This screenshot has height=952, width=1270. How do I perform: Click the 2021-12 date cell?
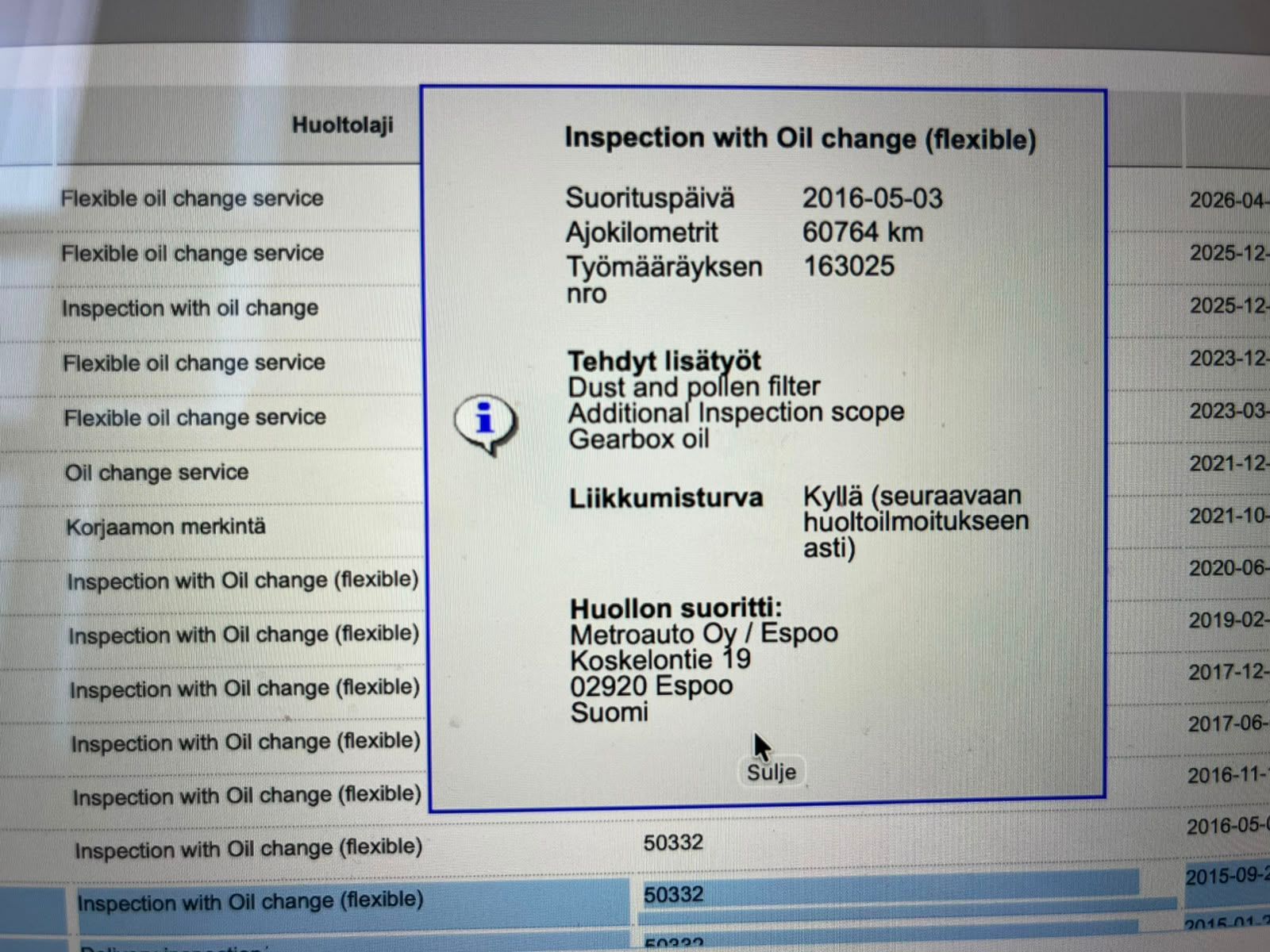[x=1229, y=463]
